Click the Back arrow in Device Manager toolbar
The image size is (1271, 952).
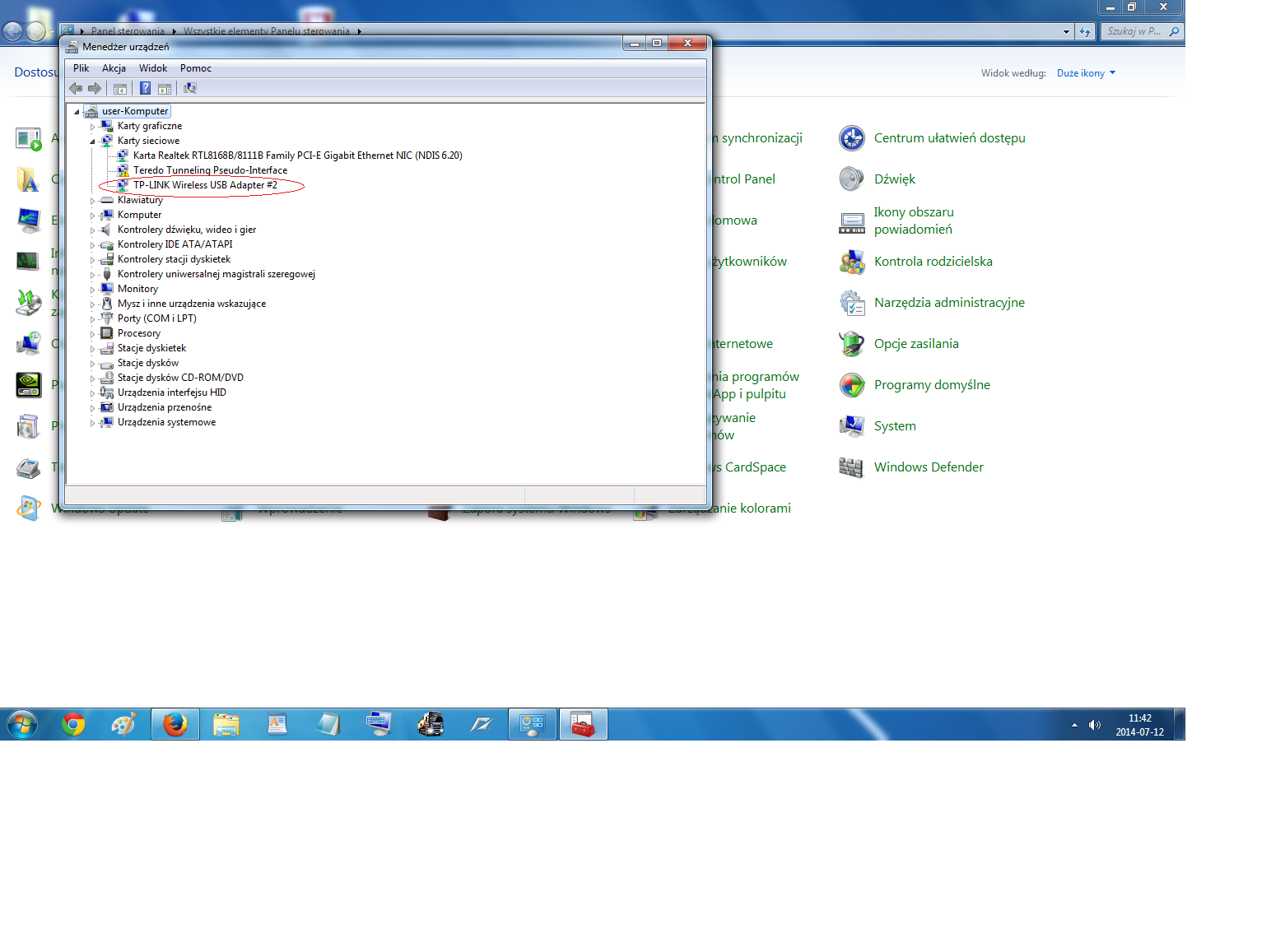click(x=76, y=88)
